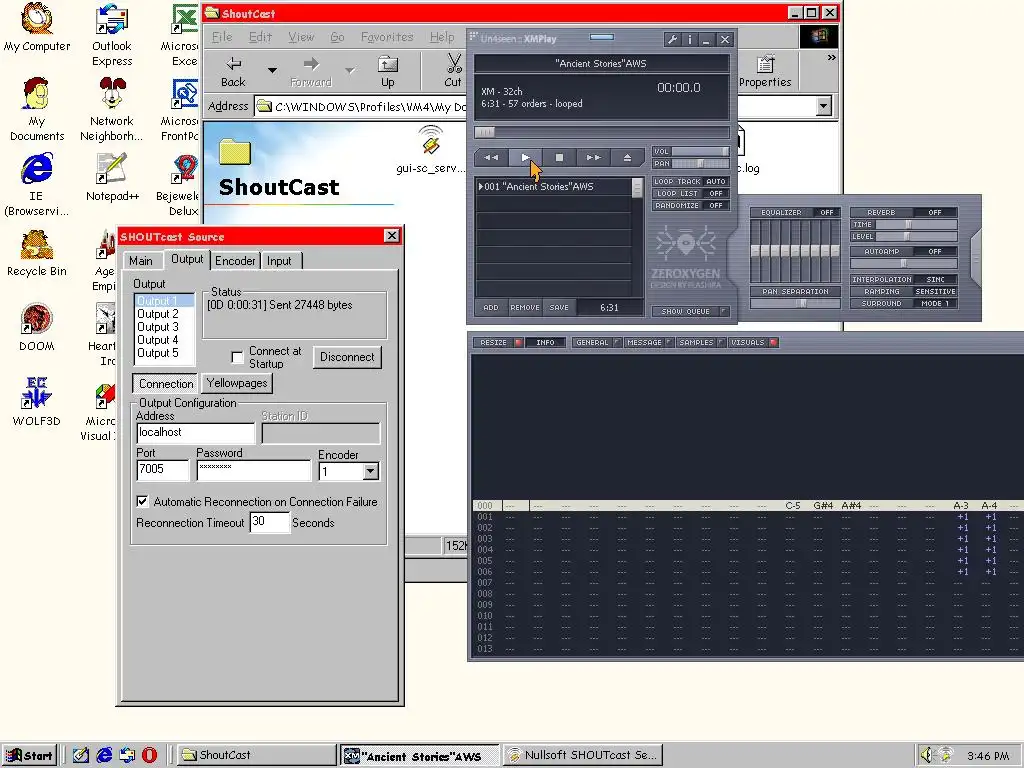Image resolution: width=1024 pixels, height=768 pixels.
Task: Switch to the Encoder tab
Action: (x=235, y=261)
